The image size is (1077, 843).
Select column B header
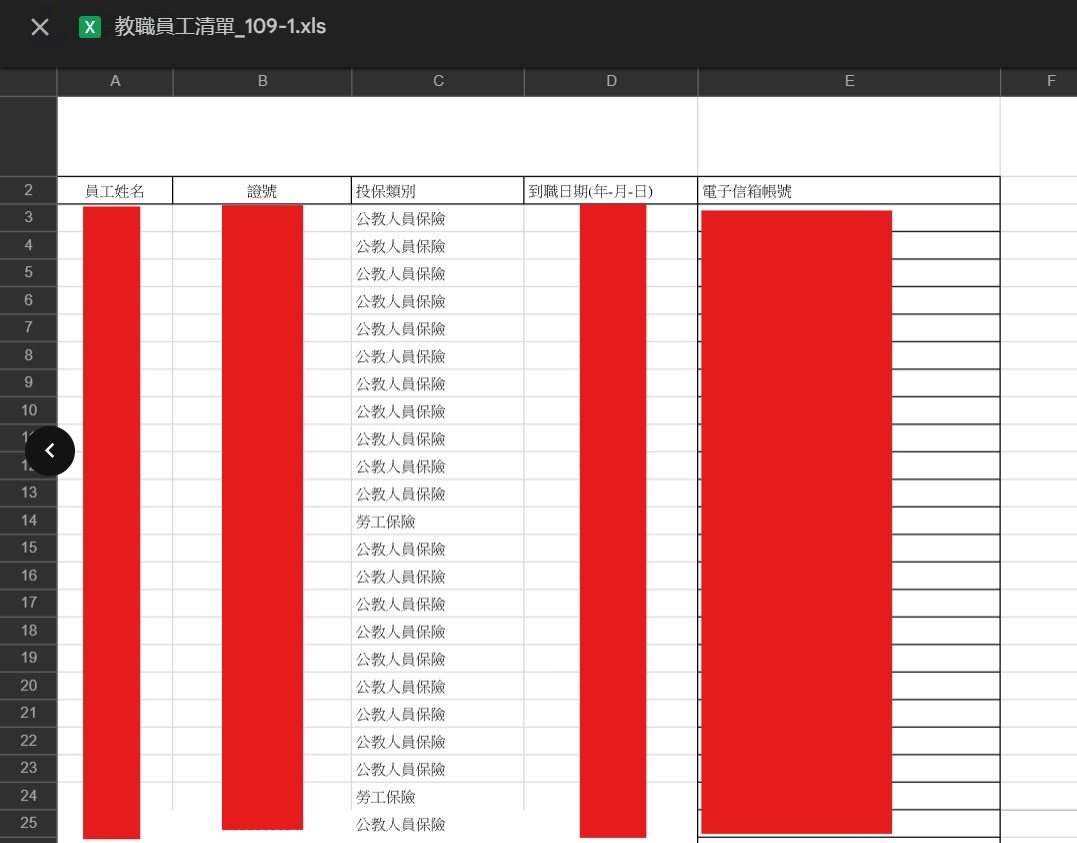(x=262, y=81)
